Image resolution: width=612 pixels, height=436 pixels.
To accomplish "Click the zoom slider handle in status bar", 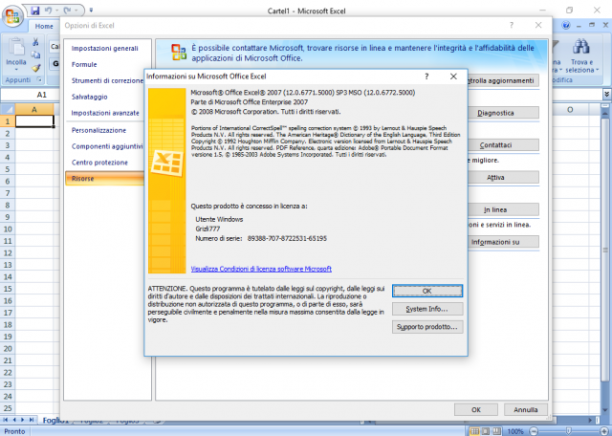I will tap(568, 431).
